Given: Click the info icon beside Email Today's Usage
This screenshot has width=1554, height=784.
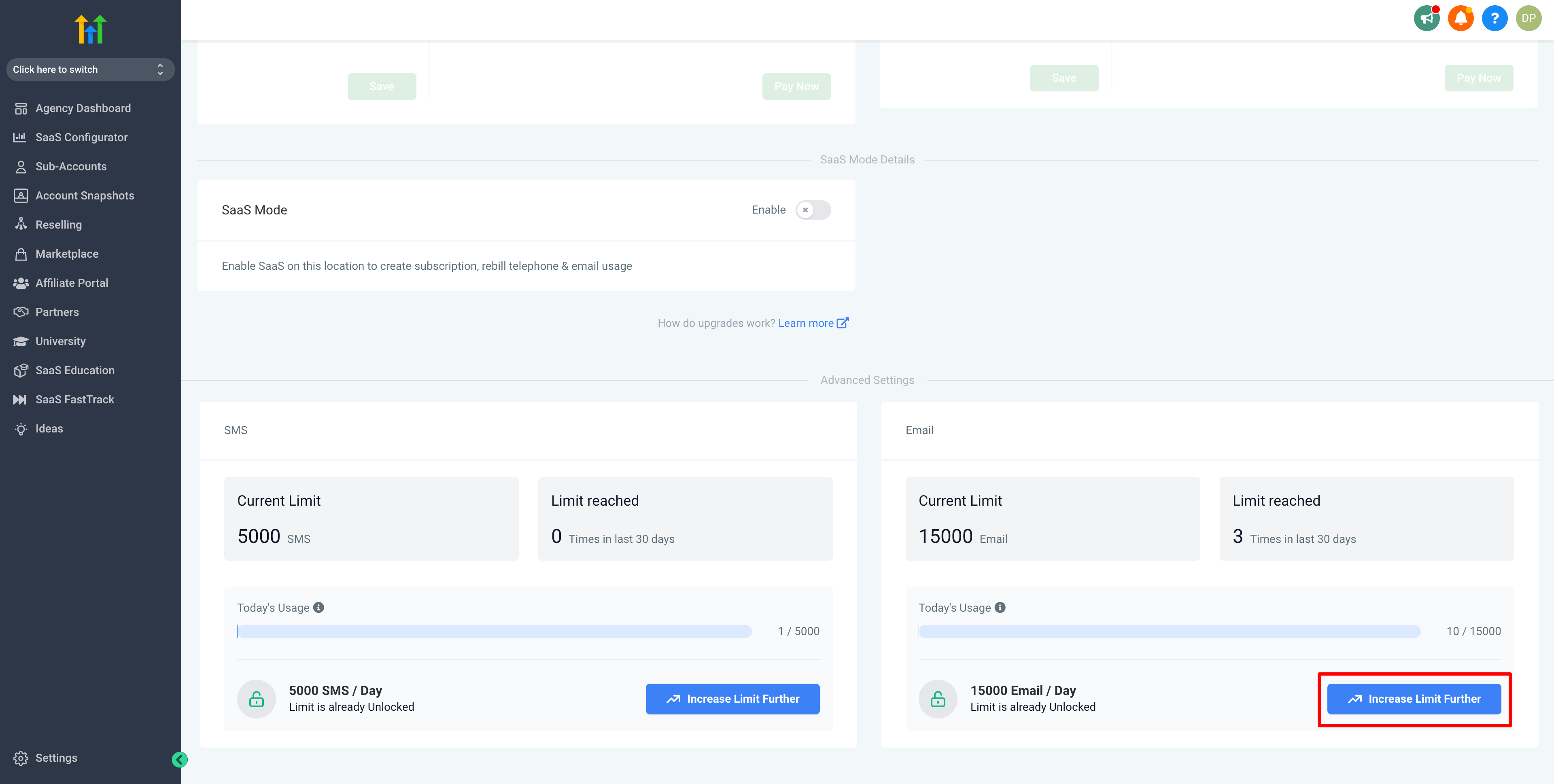Looking at the screenshot, I should [x=1000, y=607].
